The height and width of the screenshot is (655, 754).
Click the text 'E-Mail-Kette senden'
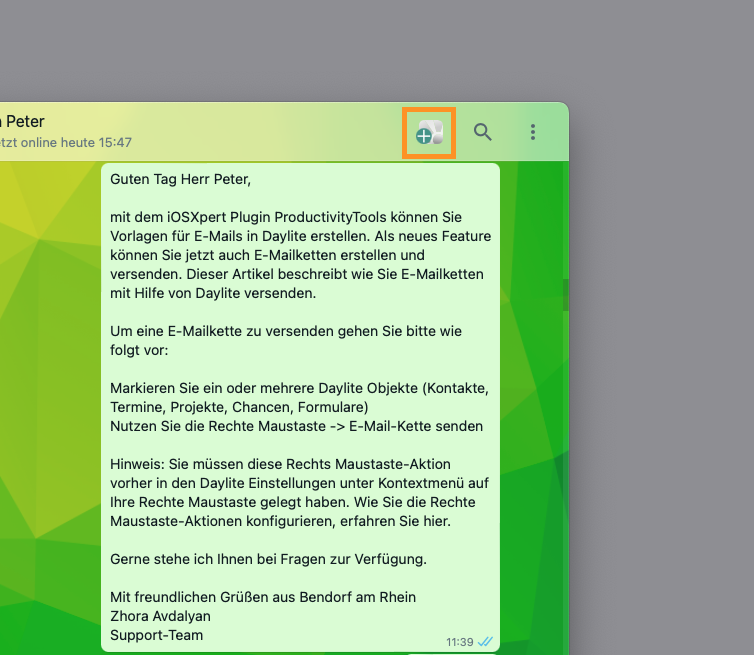[416, 426]
